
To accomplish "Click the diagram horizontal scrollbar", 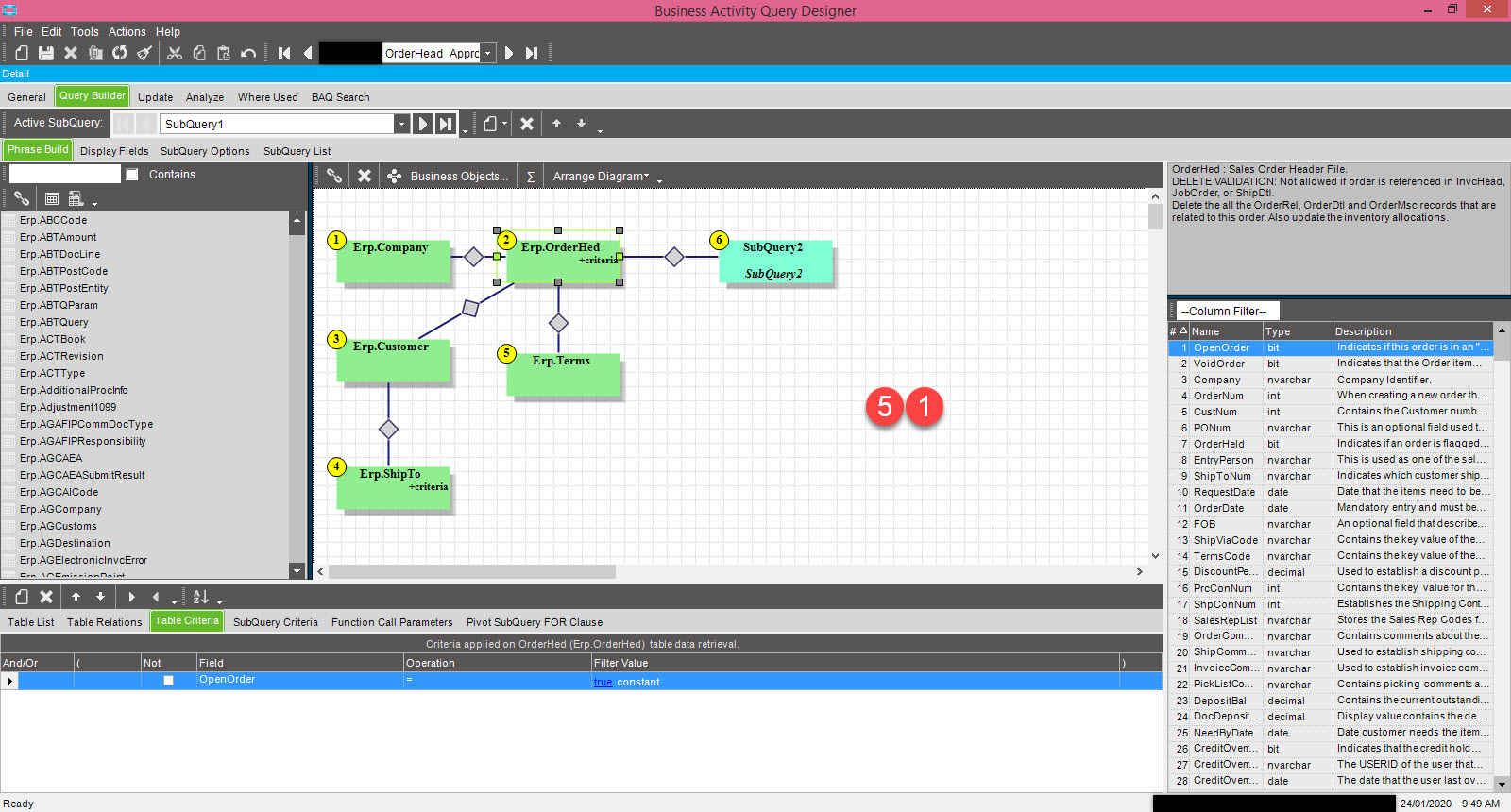I will [472, 571].
